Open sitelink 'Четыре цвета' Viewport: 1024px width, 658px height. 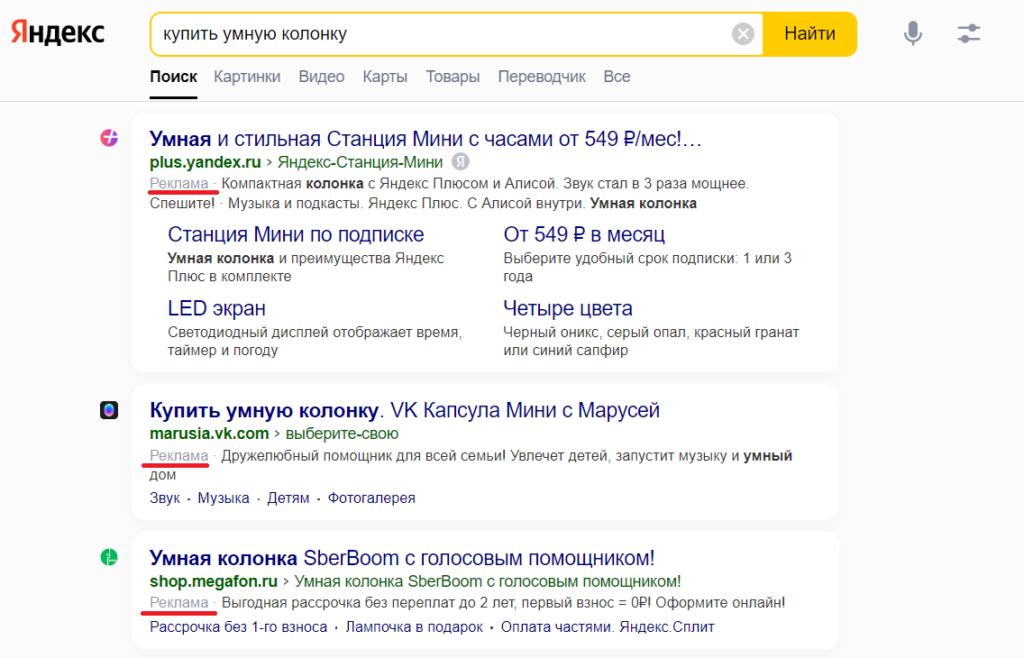point(568,307)
